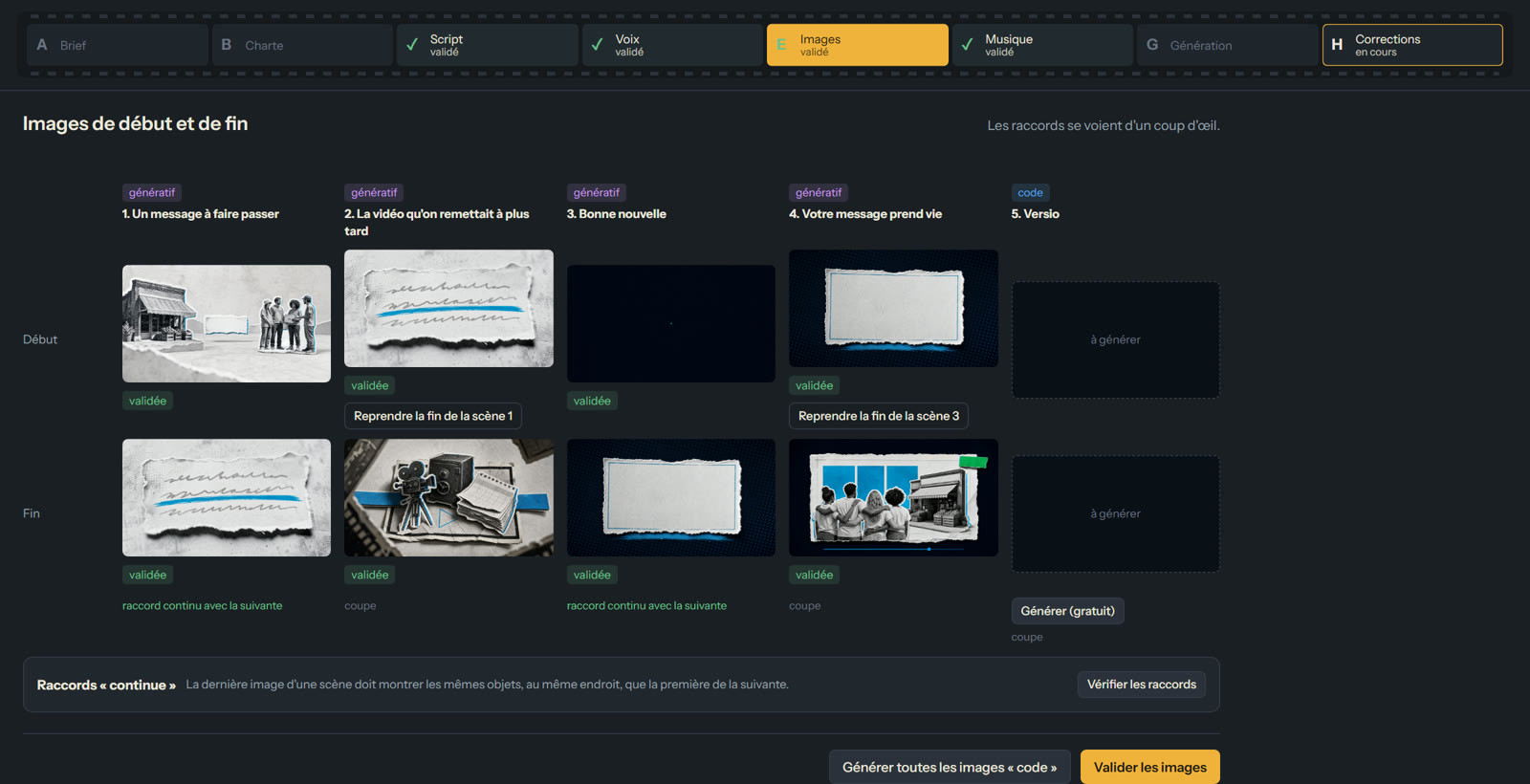Click Générer toutes les images « code »
Screen dimensions: 1530x784
[x=950, y=767]
